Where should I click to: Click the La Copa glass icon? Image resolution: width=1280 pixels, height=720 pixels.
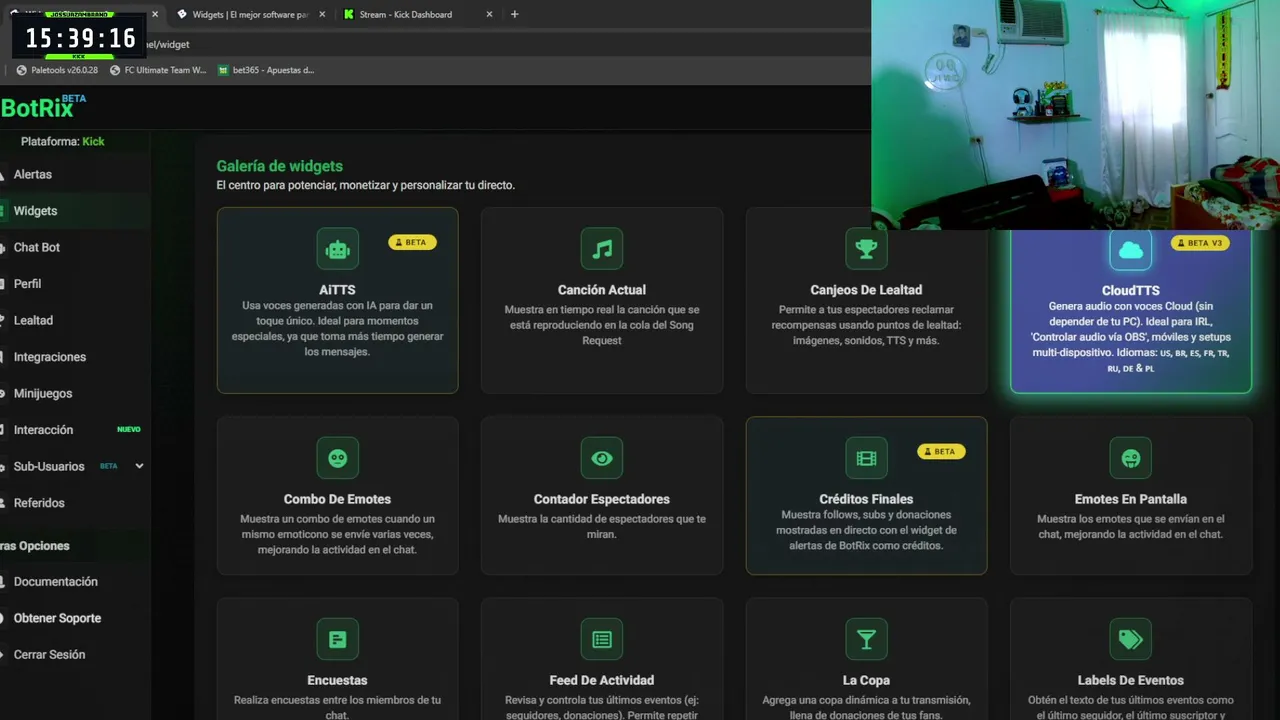(x=866, y=639)
